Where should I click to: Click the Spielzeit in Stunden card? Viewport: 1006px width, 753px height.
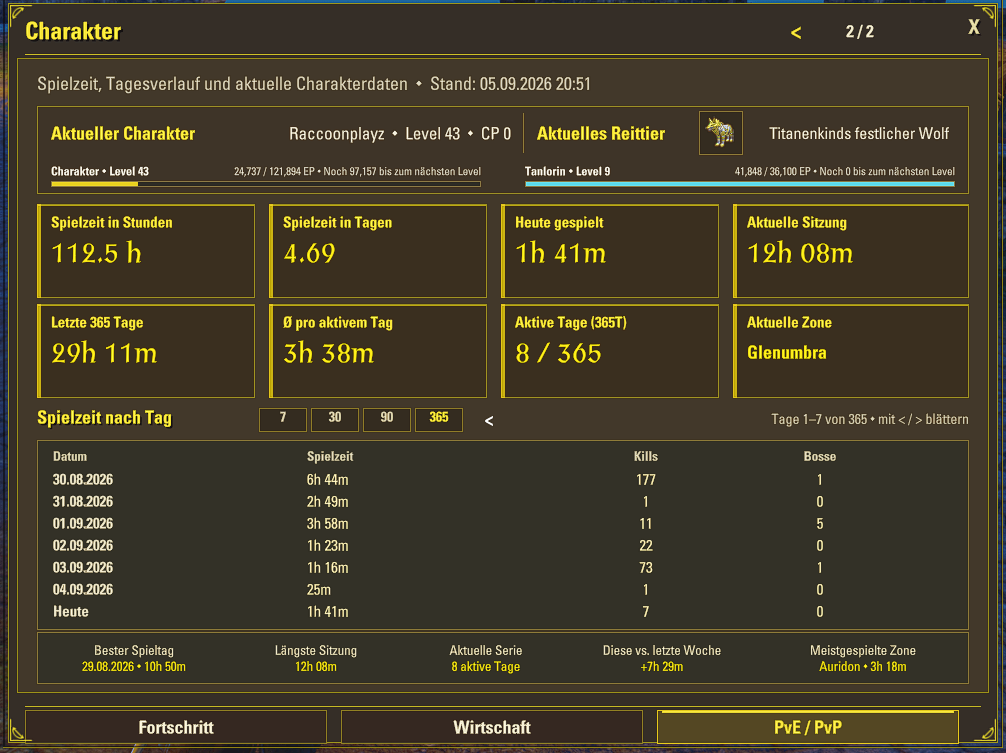(x=146, y=251)
